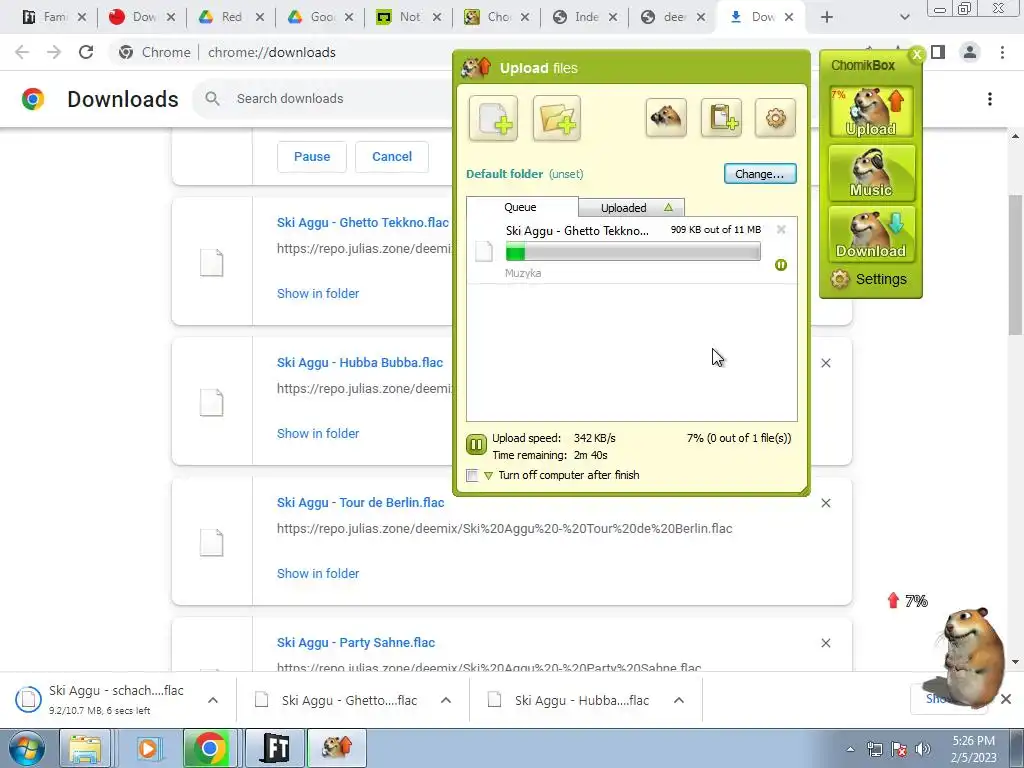Open Ski Aggu - Party Sahne.flac link
1024x768 pixels.
(356, 643)
